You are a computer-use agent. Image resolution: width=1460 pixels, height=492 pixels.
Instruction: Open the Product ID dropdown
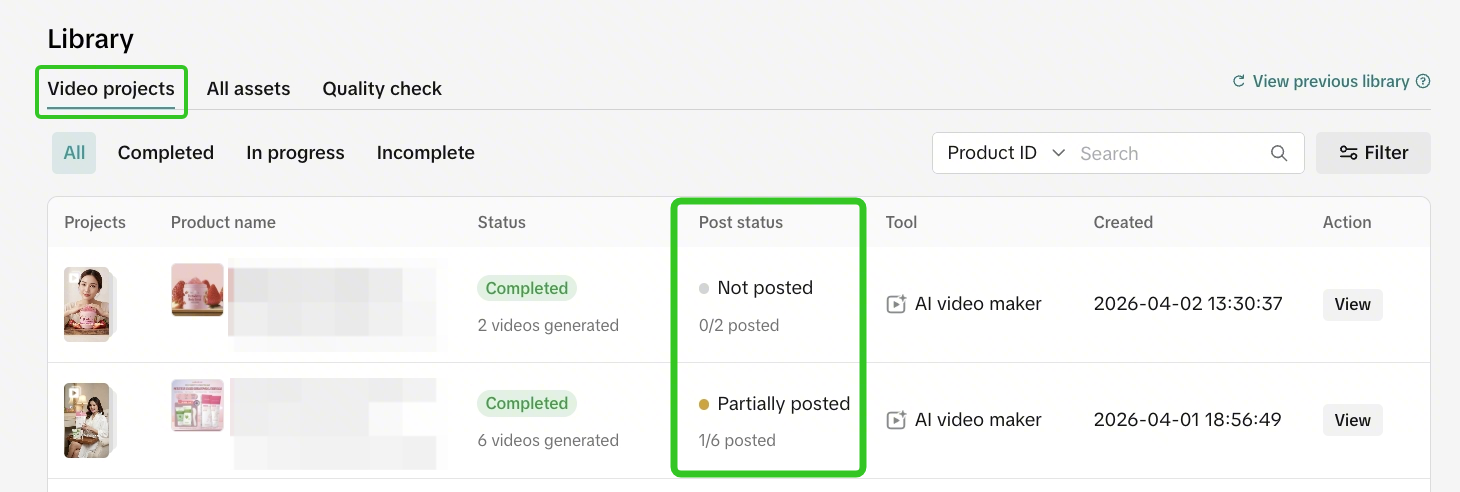(x=1006, y=153)
